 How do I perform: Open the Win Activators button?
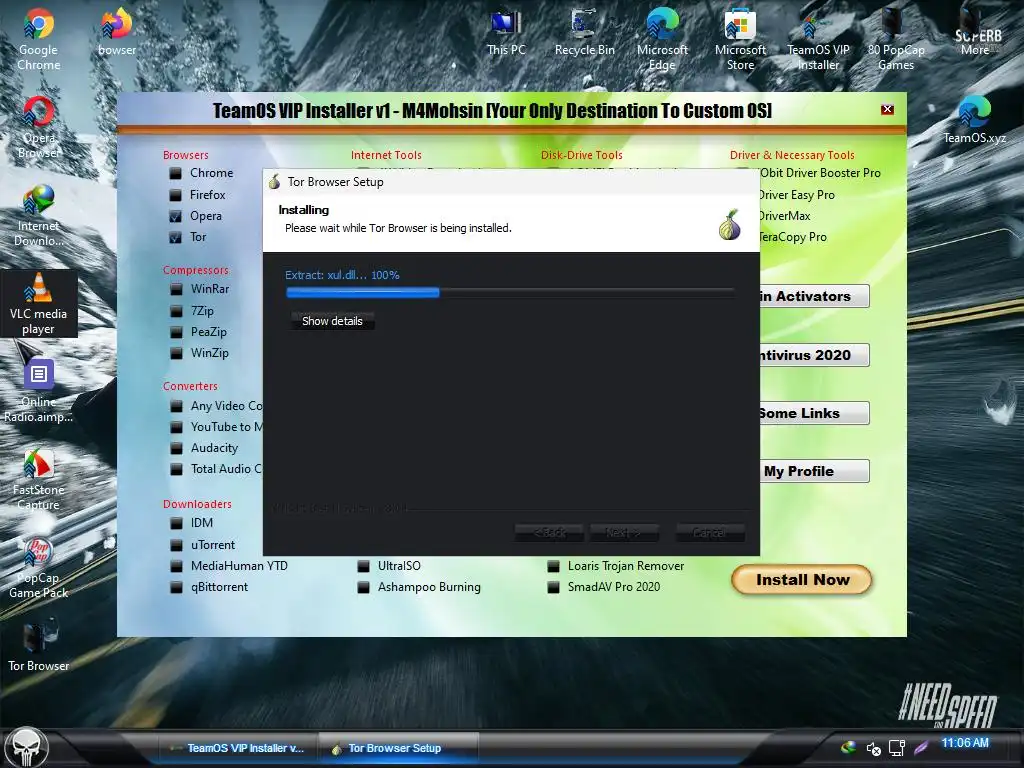[x=814, y=296]
